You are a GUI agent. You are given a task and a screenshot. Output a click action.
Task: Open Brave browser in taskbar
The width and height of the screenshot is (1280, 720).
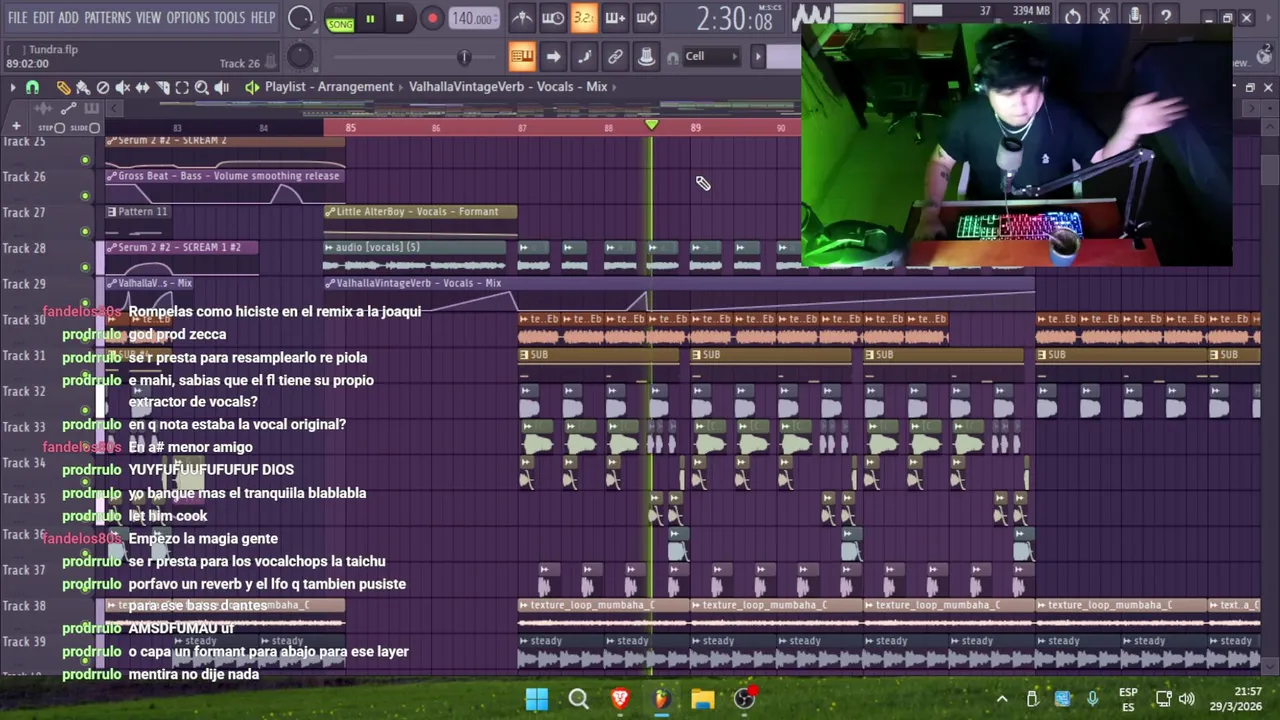(619, 699)
